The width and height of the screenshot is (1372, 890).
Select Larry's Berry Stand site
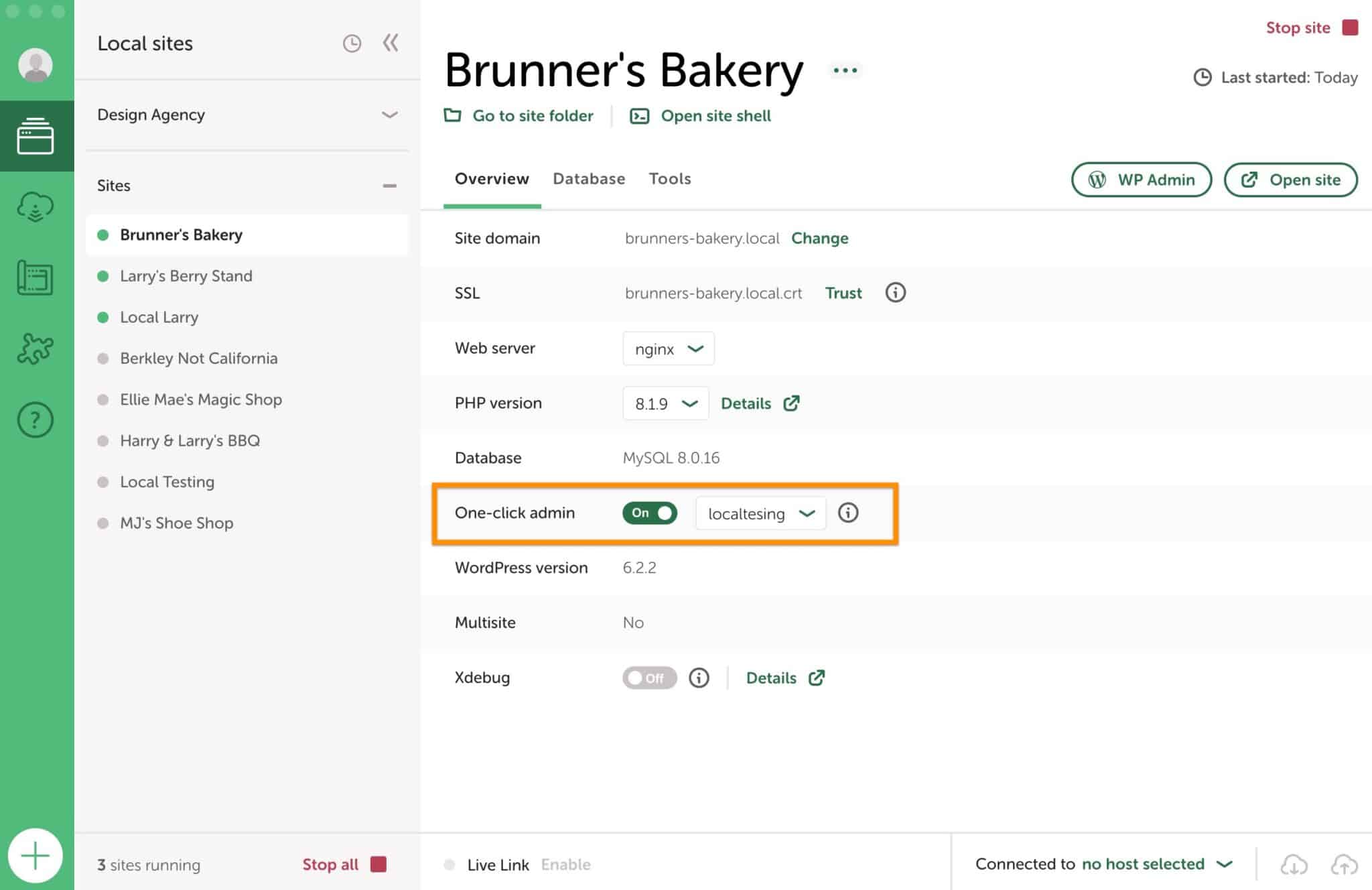[186, 275]
